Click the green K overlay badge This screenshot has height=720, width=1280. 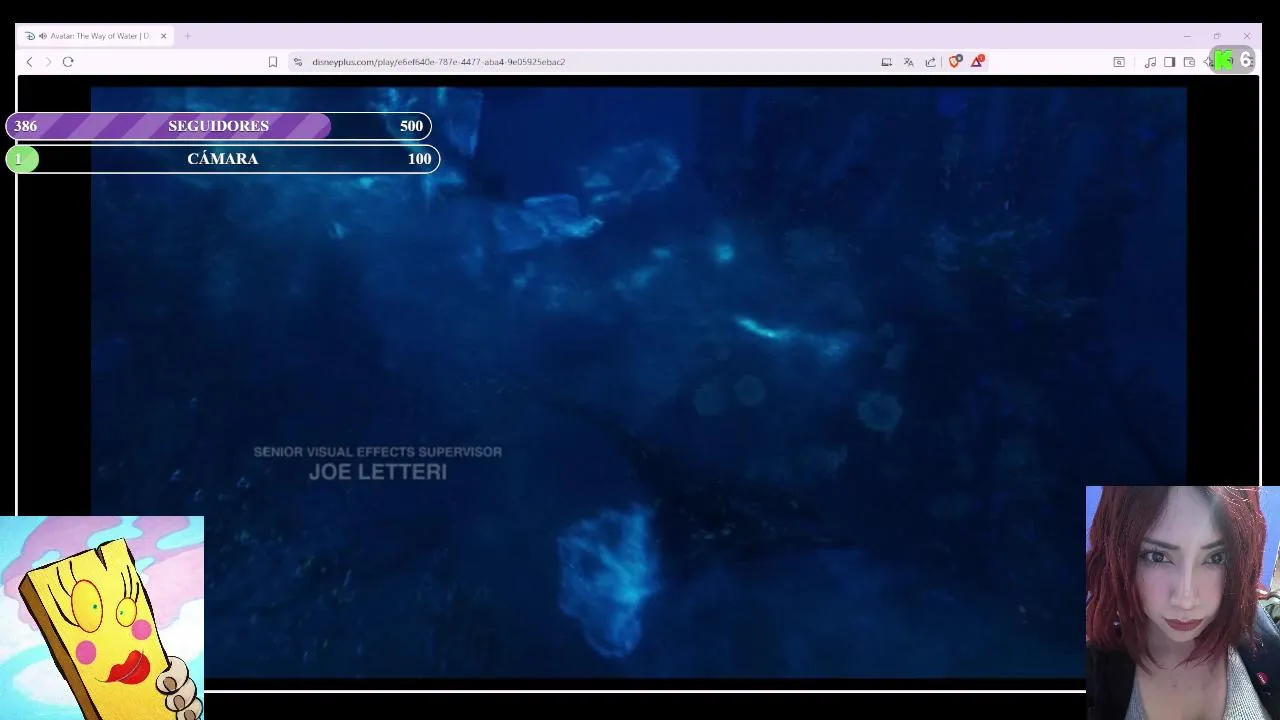(x=1225, y=60)
